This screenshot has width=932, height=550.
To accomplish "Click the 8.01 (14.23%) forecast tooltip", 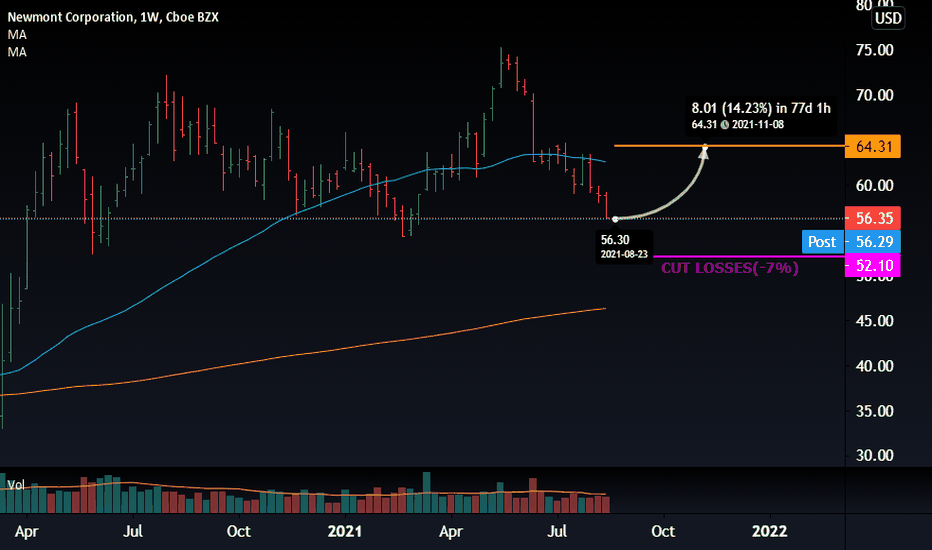I will pos(761,116).
